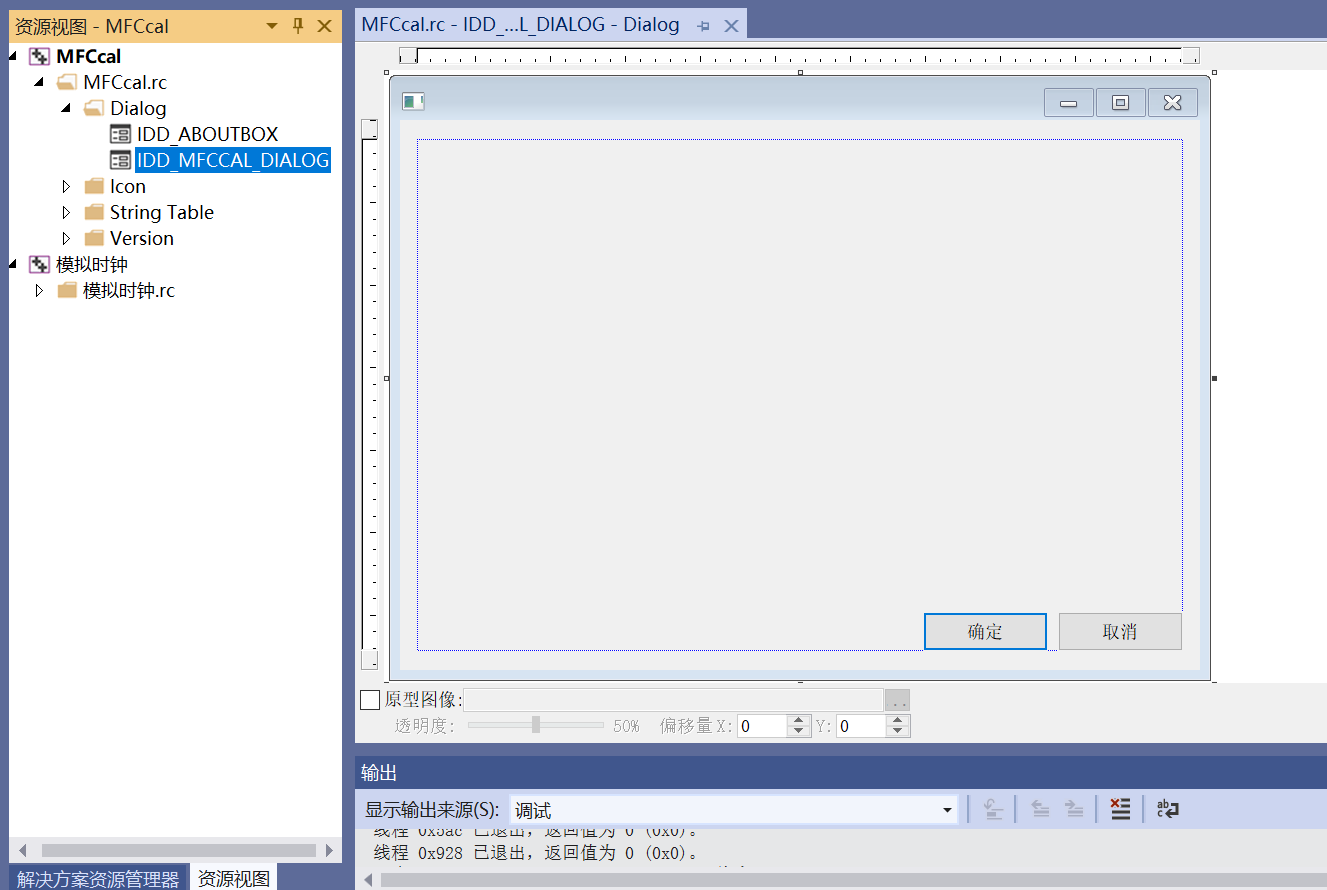This screenshot has width=1327, height=890.
Task: Click the 输出 panel title bar
Action: point(841,772)
